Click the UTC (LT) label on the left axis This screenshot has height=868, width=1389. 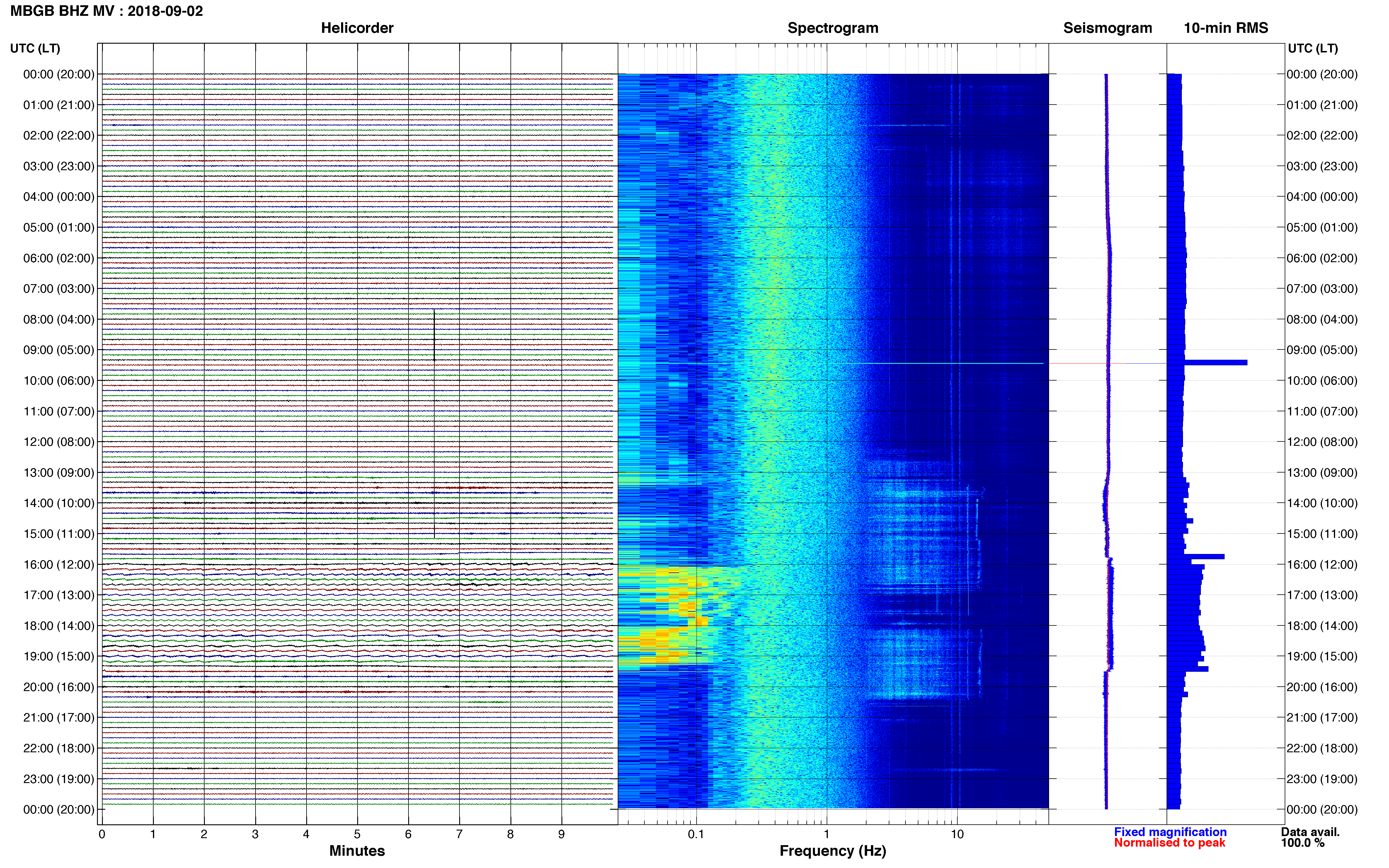(x=35, y=48)
